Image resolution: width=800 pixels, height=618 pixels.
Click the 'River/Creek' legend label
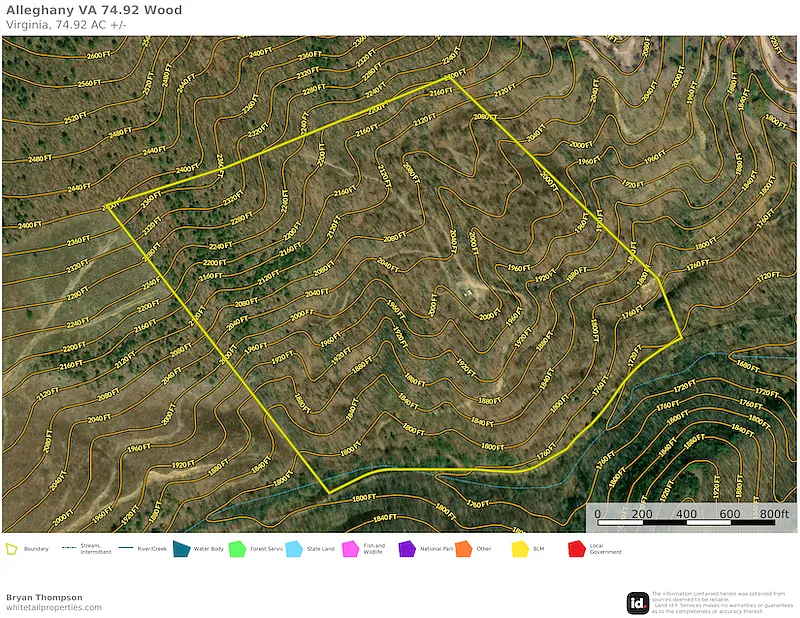(x=152, y=549)
